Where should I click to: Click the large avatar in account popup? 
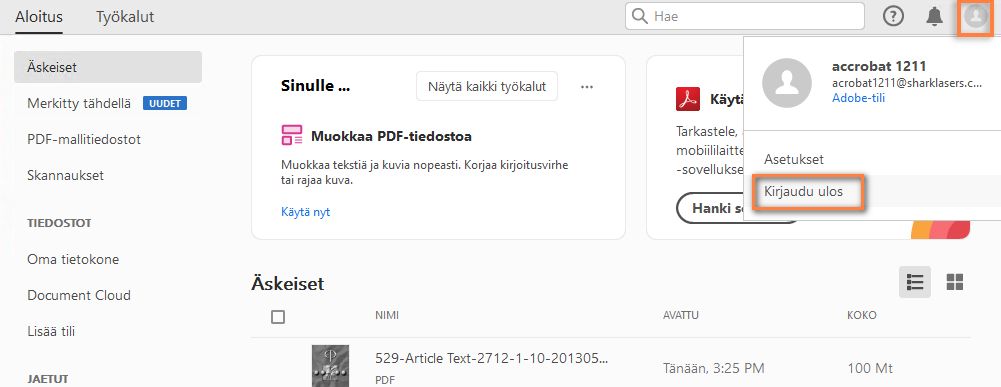click(786, 83)
